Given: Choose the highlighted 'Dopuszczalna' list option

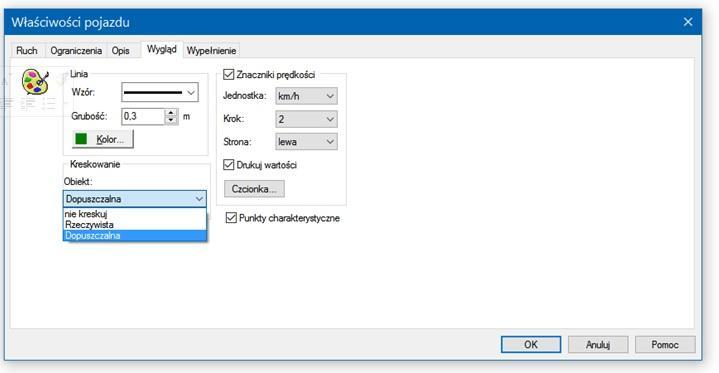Looking at the screenshot, I should tap(134, 236).
